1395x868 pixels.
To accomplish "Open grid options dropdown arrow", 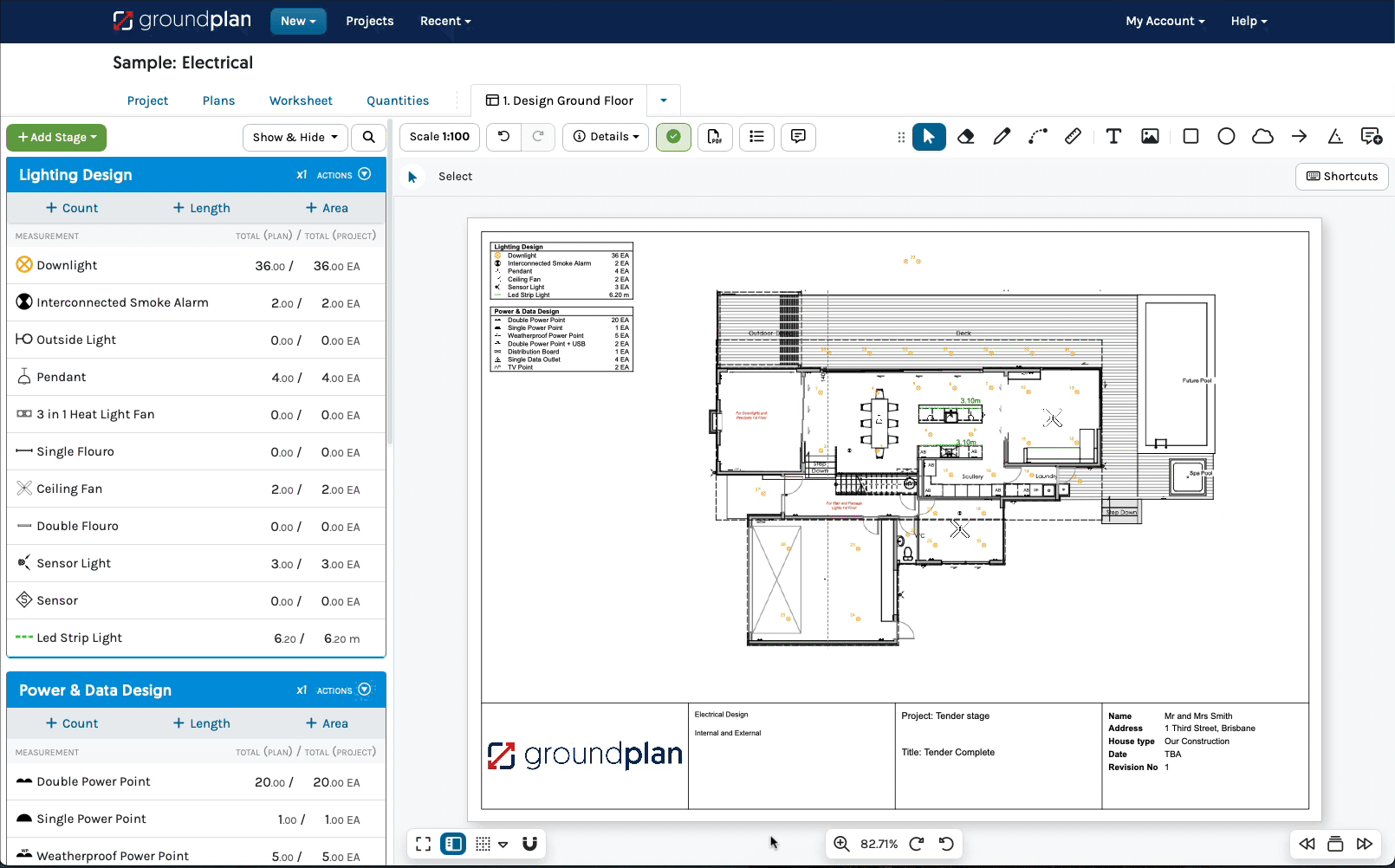I will [503, 844].
